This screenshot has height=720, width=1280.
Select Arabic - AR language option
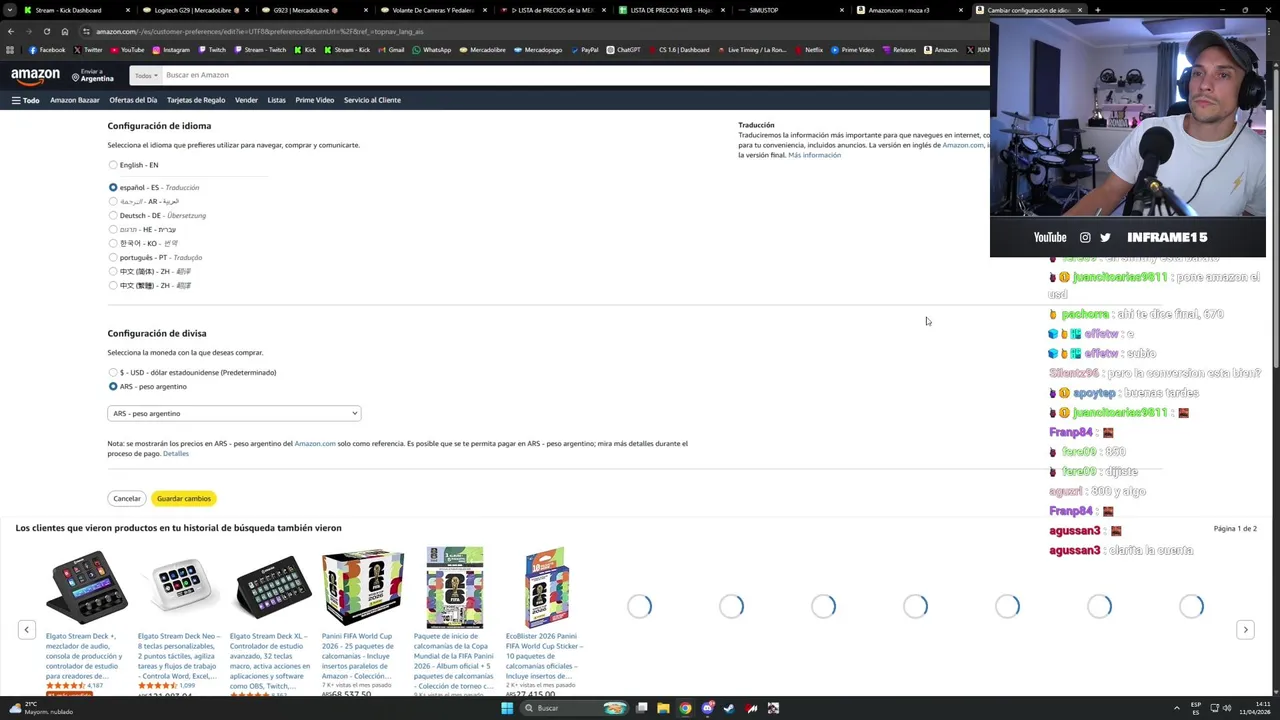pyautogui.click(x=113, y=201)
